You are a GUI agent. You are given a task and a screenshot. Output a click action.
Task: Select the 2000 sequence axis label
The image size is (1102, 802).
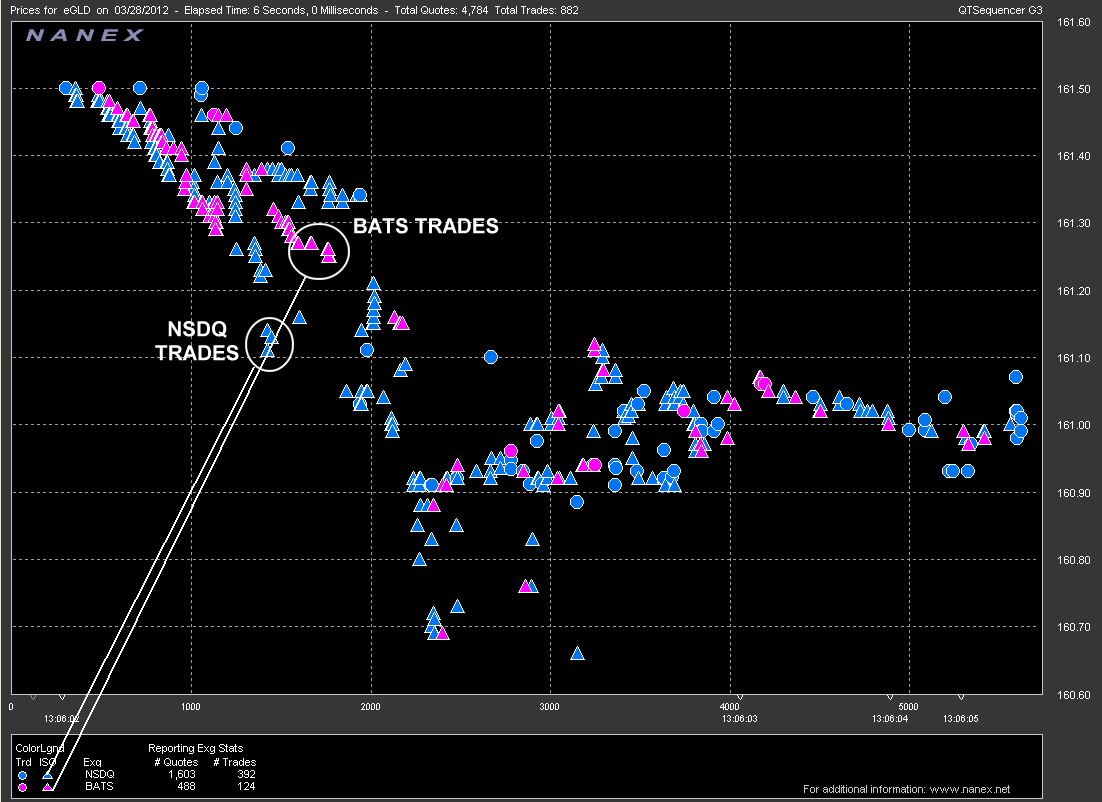(370, 706)
